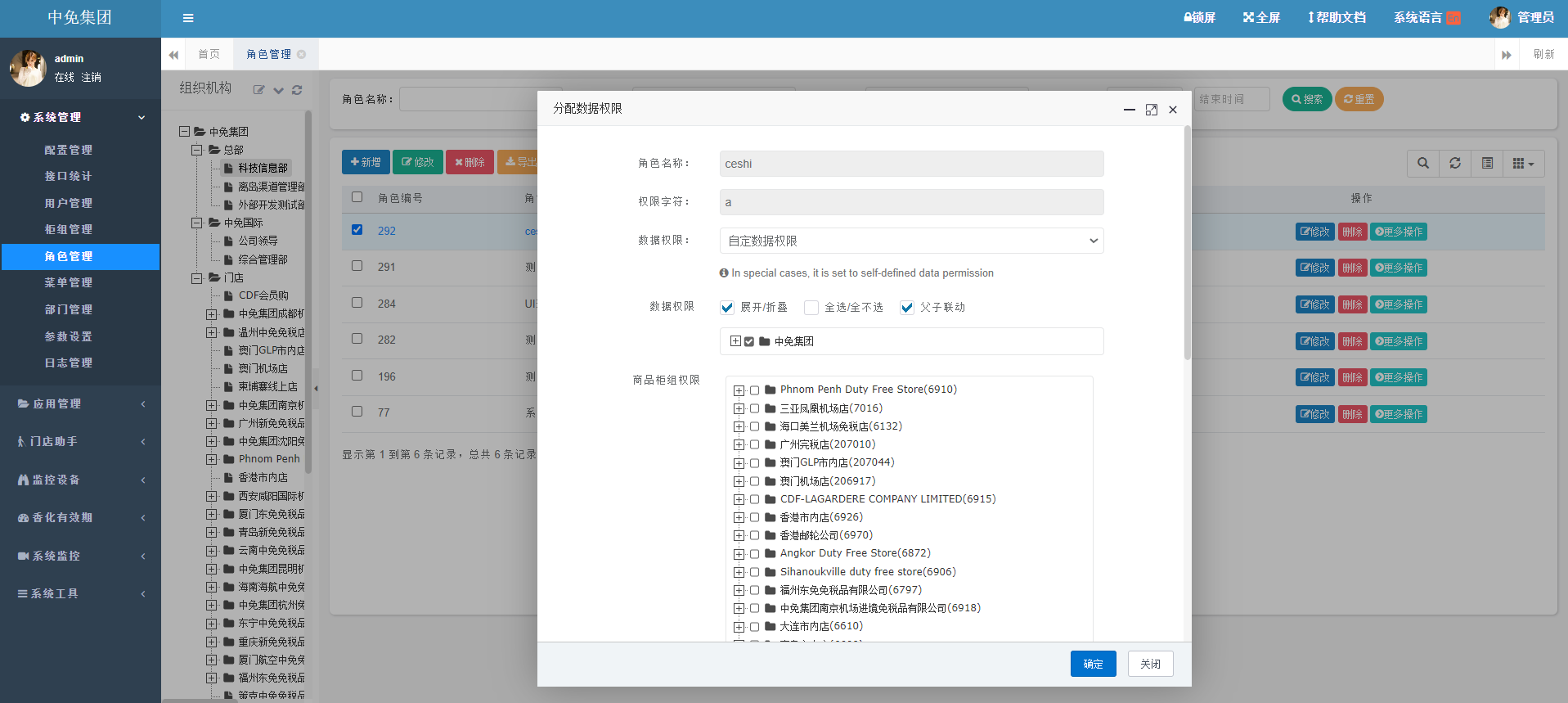Open 用户管理 in sidebar menu
The width and height of the screenshot is (1568, 703).
pos(69,203)
